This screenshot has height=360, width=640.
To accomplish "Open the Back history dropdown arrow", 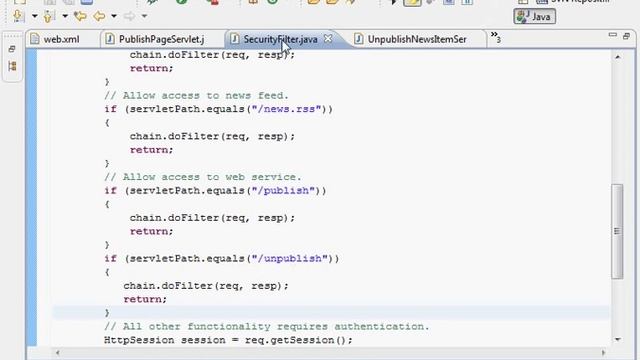I will point(114,16).
